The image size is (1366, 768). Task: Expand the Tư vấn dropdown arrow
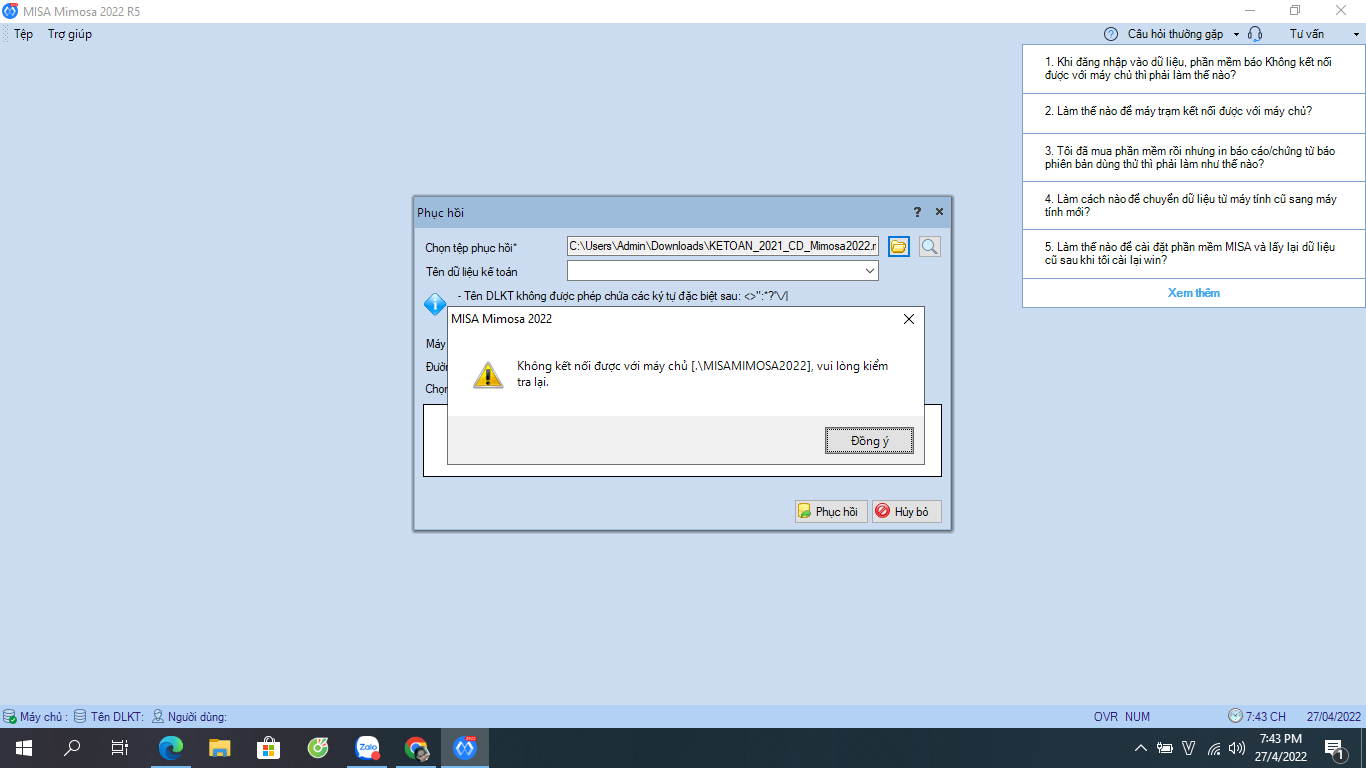1356,34
